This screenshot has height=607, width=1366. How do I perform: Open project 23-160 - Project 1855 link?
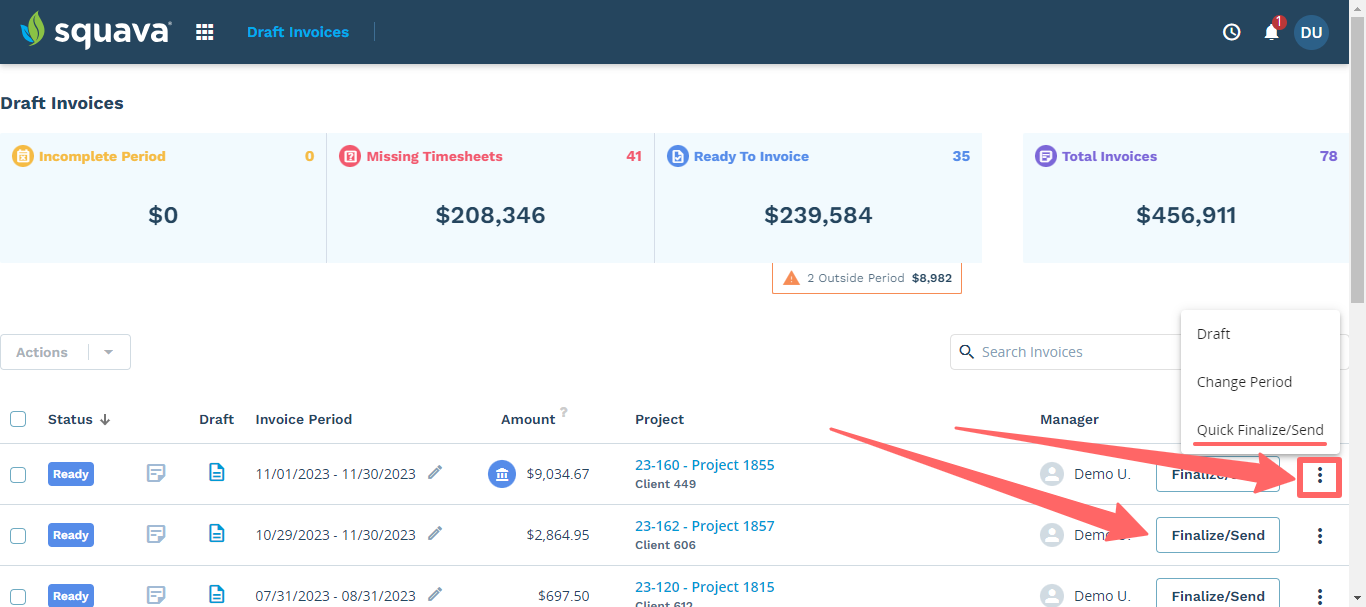pyautogui.click(x=704, y=464)
